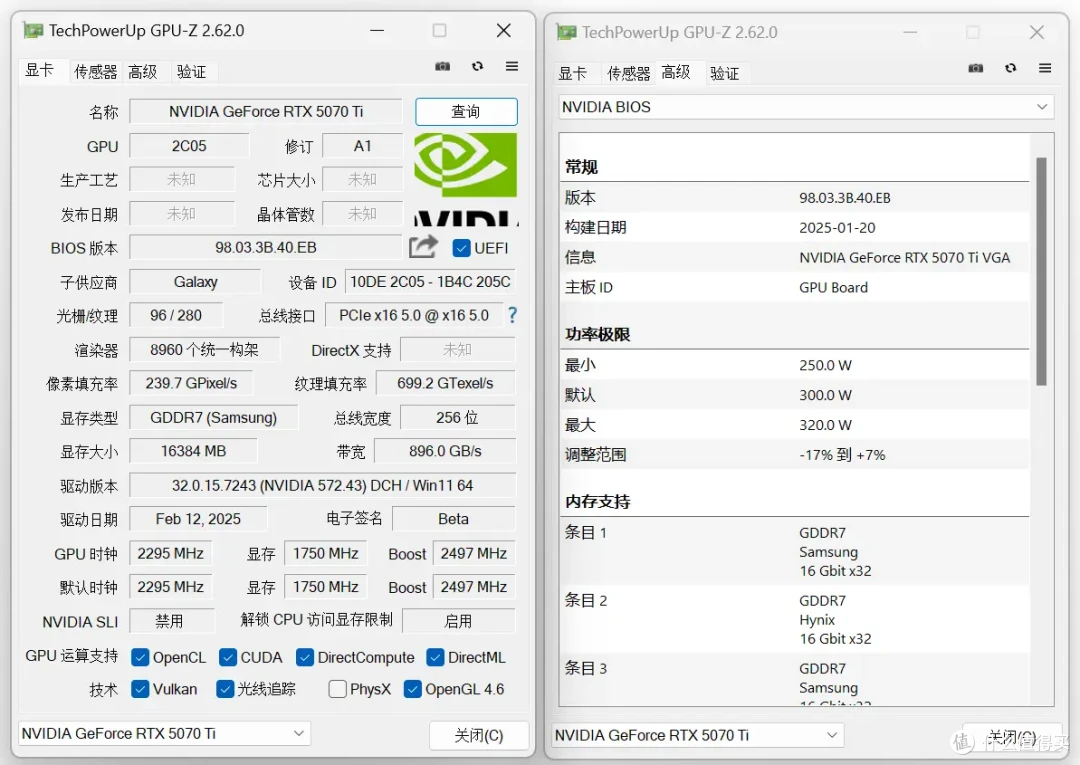1080x765 pixels.
Task: Click the BIOS 版本 field 98.03.3B.40.EB
Action: (266, 247)
